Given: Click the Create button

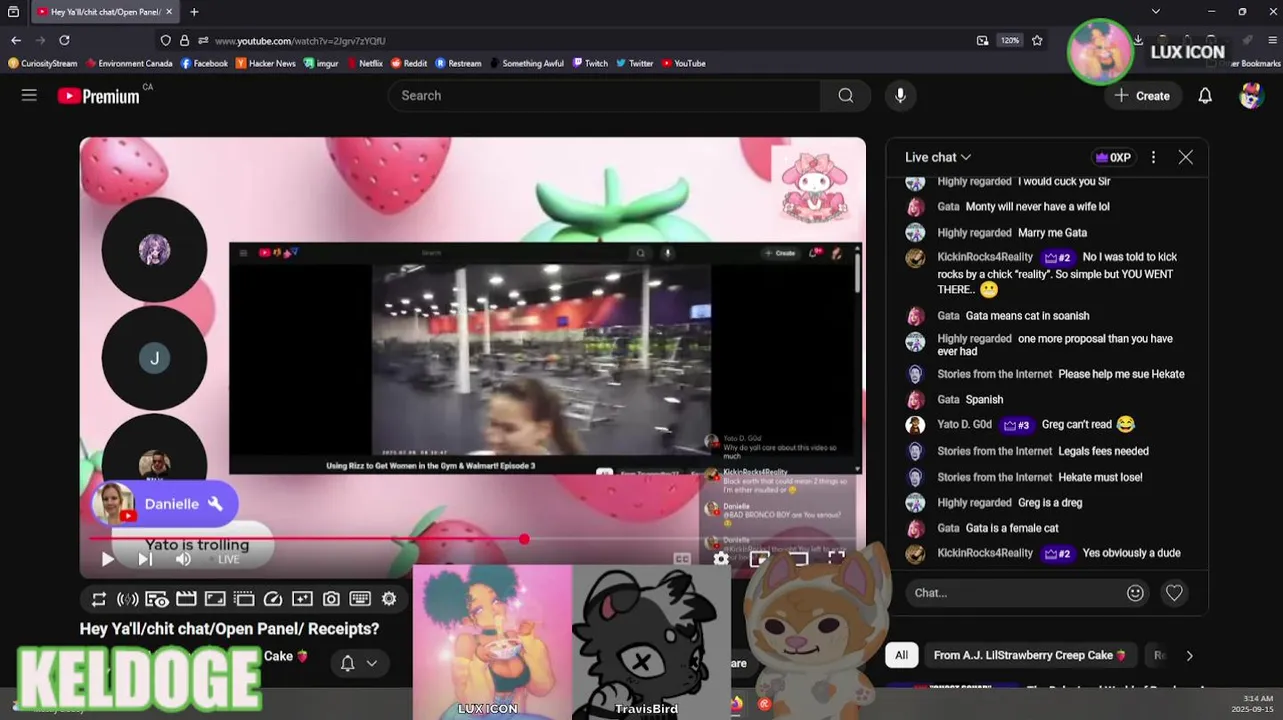Looking at the screenshot, I should (x=1142, y=95).
